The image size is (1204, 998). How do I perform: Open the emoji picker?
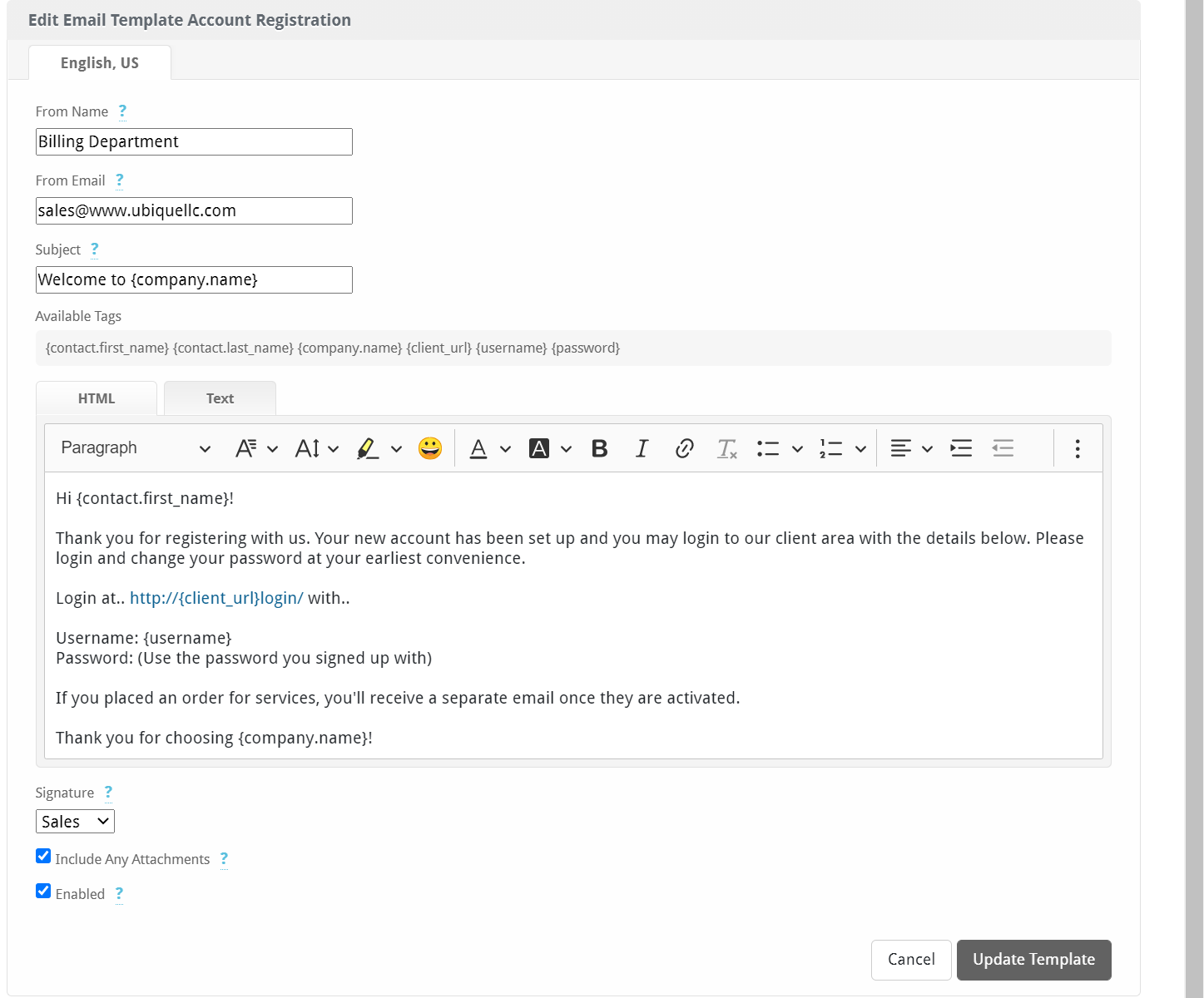(x=430, y=449)
